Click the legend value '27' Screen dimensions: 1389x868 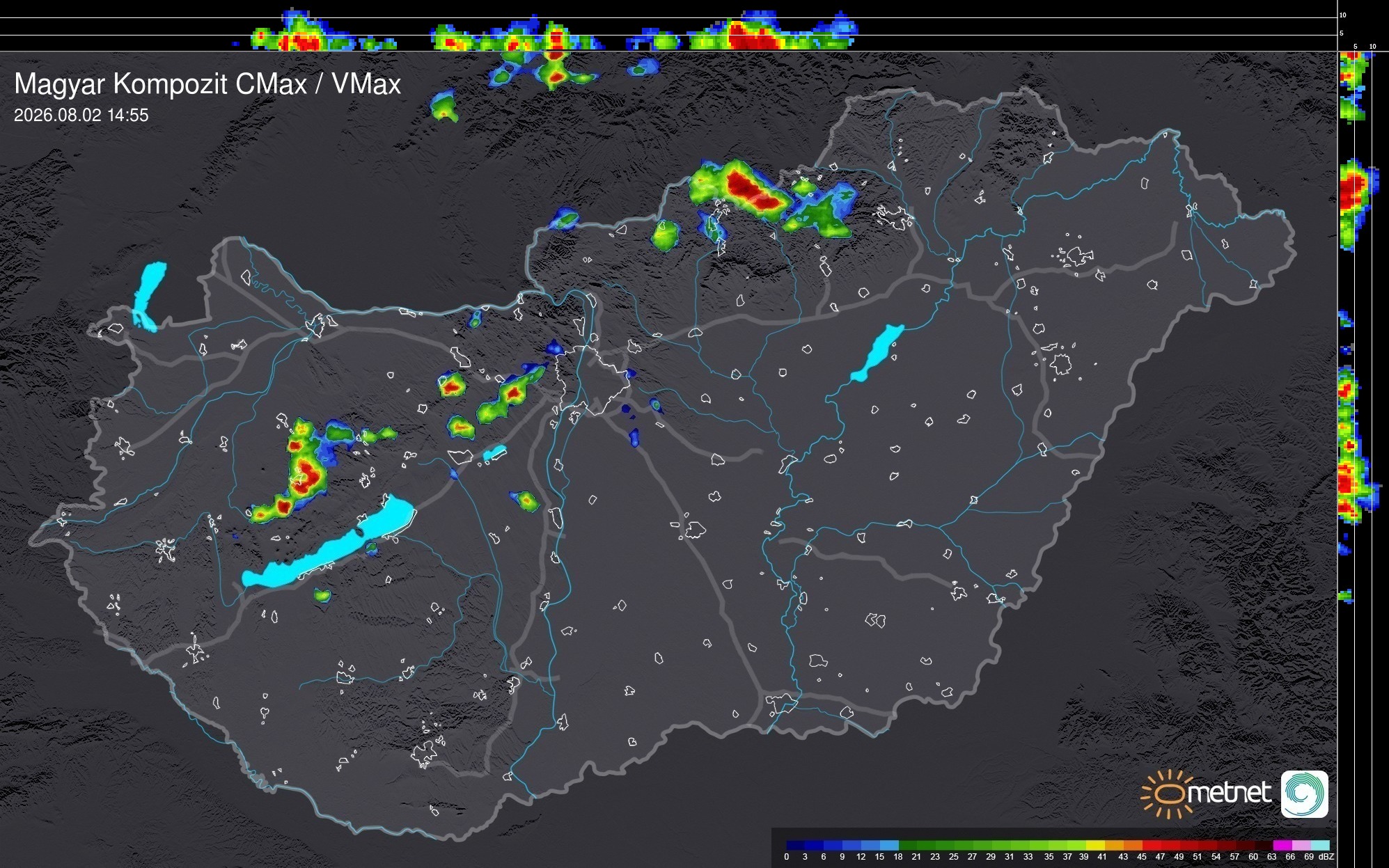[972, 857]
